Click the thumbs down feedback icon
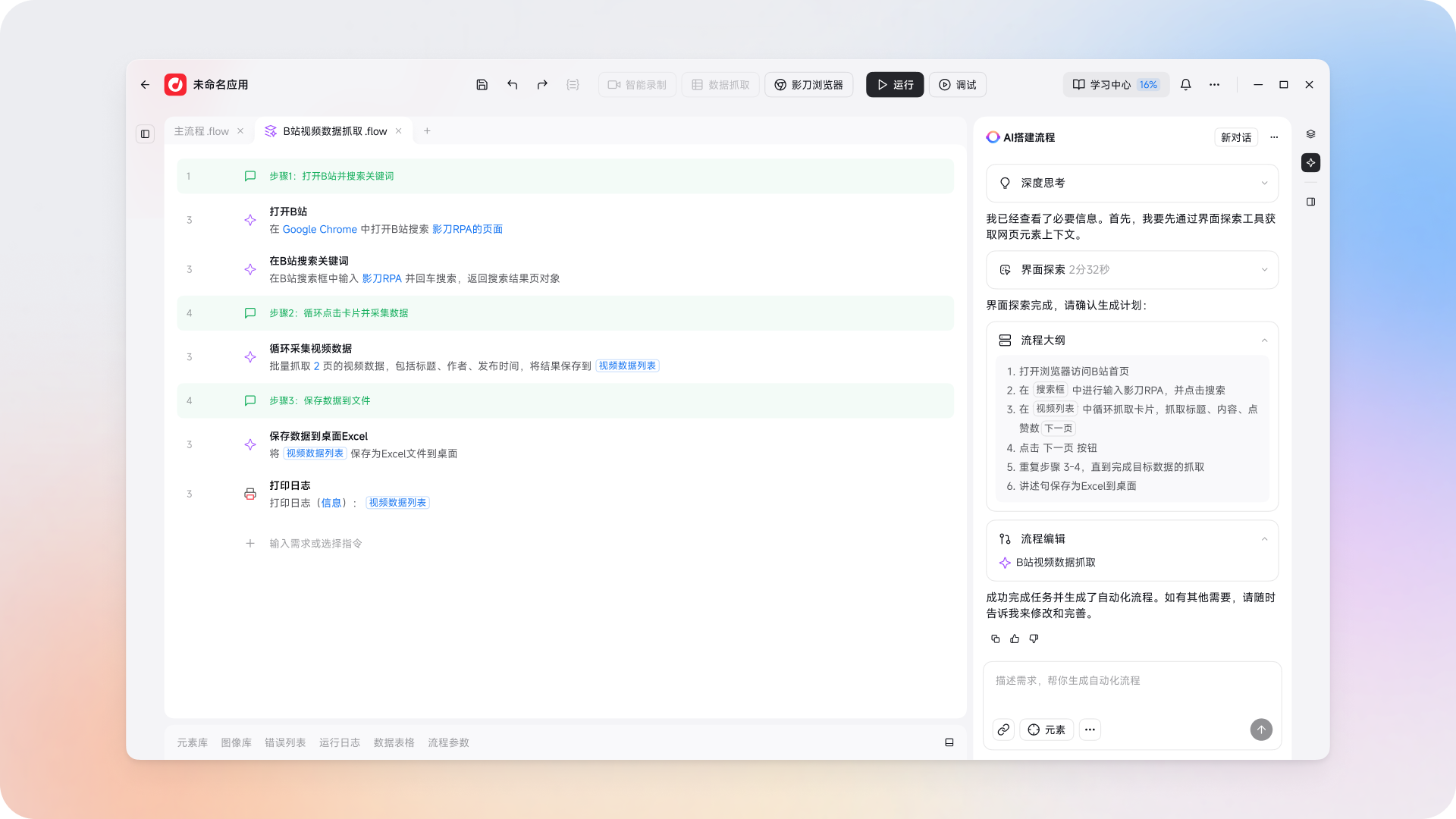Screen dimensions: 1456x819 click(x=1034, y=639)
